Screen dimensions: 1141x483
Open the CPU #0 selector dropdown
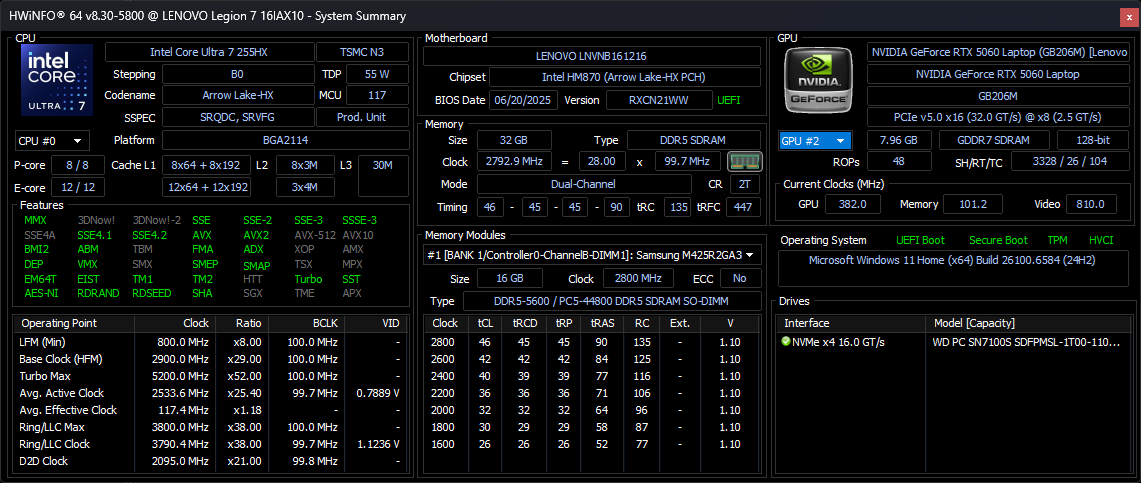click(x=52, y=141)
